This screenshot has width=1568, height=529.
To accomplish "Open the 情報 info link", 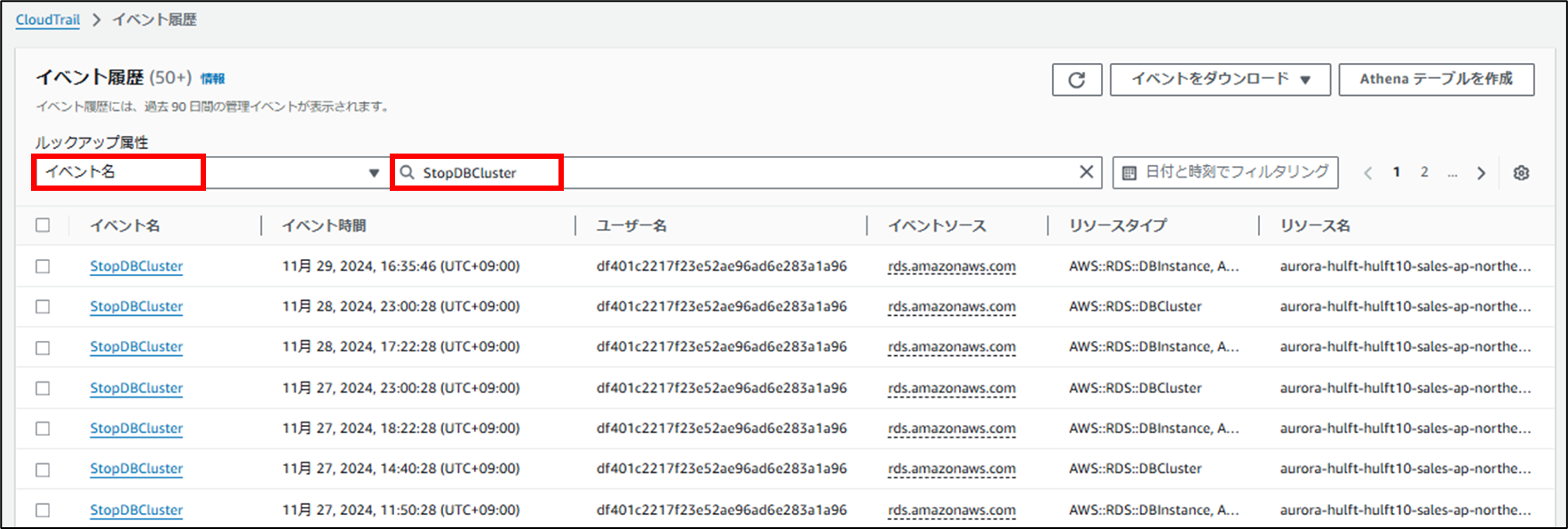I will click(x=212, y=78).
